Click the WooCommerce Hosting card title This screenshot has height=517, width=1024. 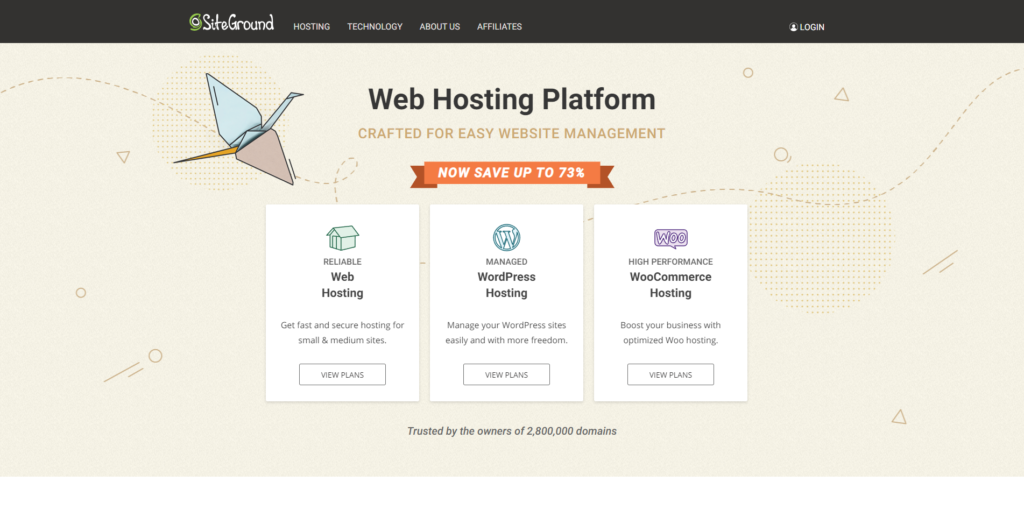point(671,285)
